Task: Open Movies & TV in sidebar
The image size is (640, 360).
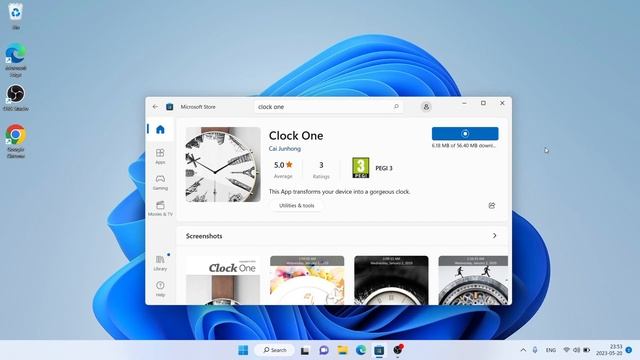Action: point(160,208)
